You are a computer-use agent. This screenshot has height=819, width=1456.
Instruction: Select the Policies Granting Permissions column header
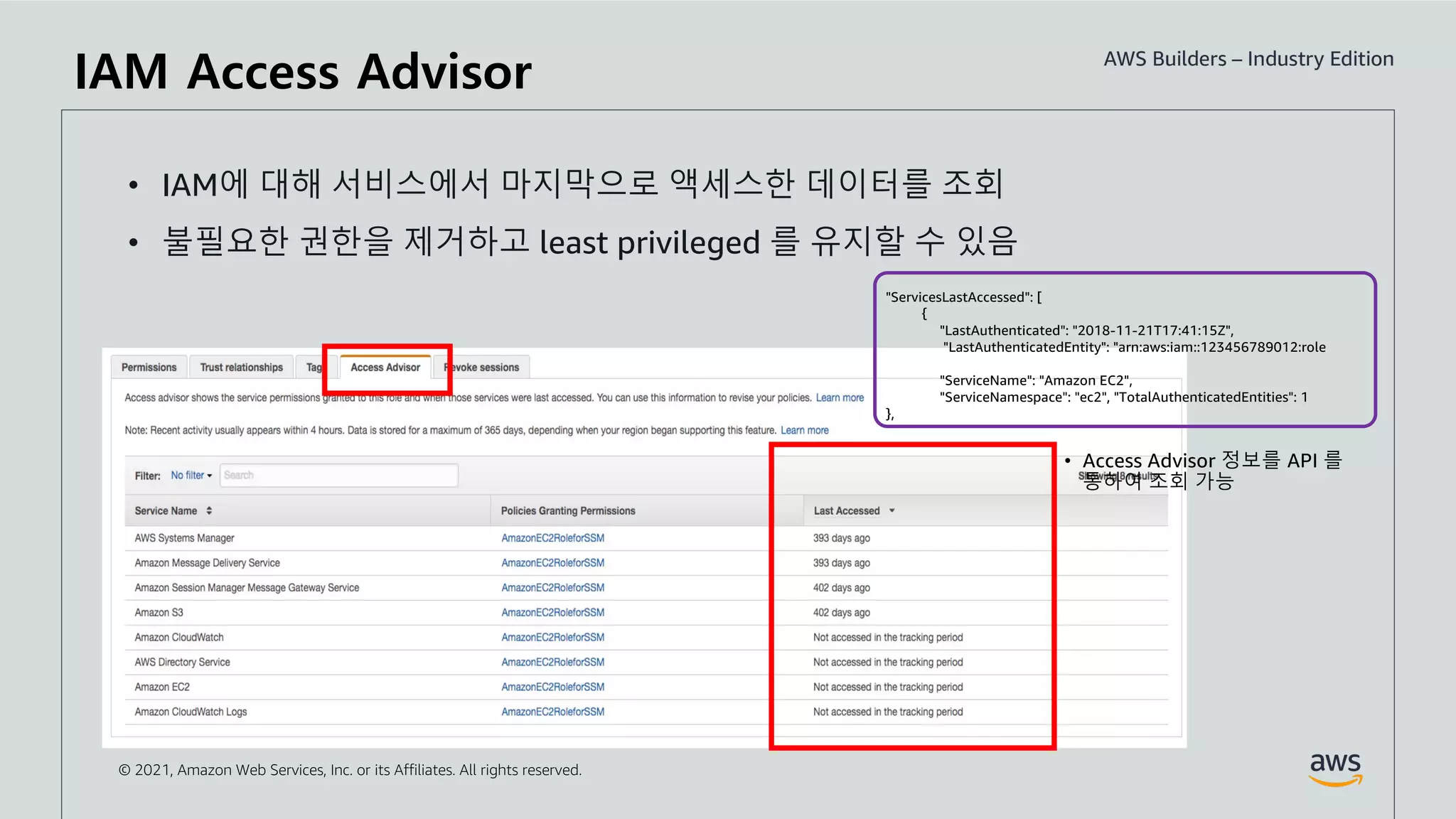(568, 510)
